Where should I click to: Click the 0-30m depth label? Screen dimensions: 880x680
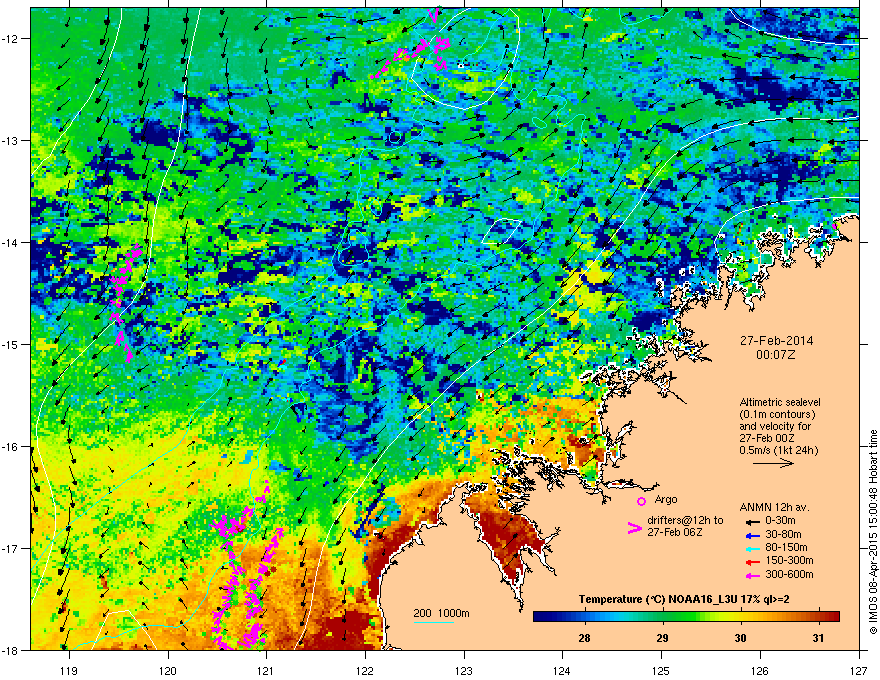click(x=780, y=521)
